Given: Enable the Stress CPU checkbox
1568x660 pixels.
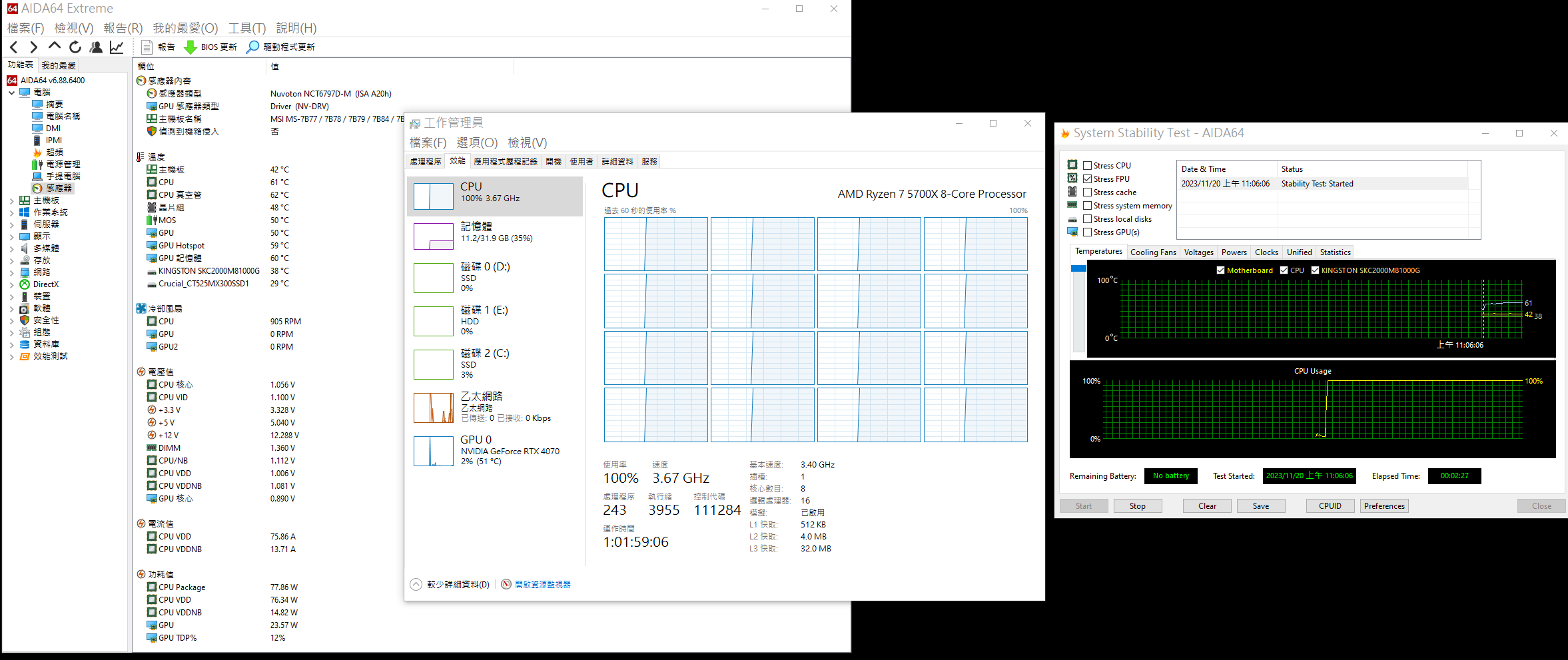Looking at the screenshot, I should 1087,166.
